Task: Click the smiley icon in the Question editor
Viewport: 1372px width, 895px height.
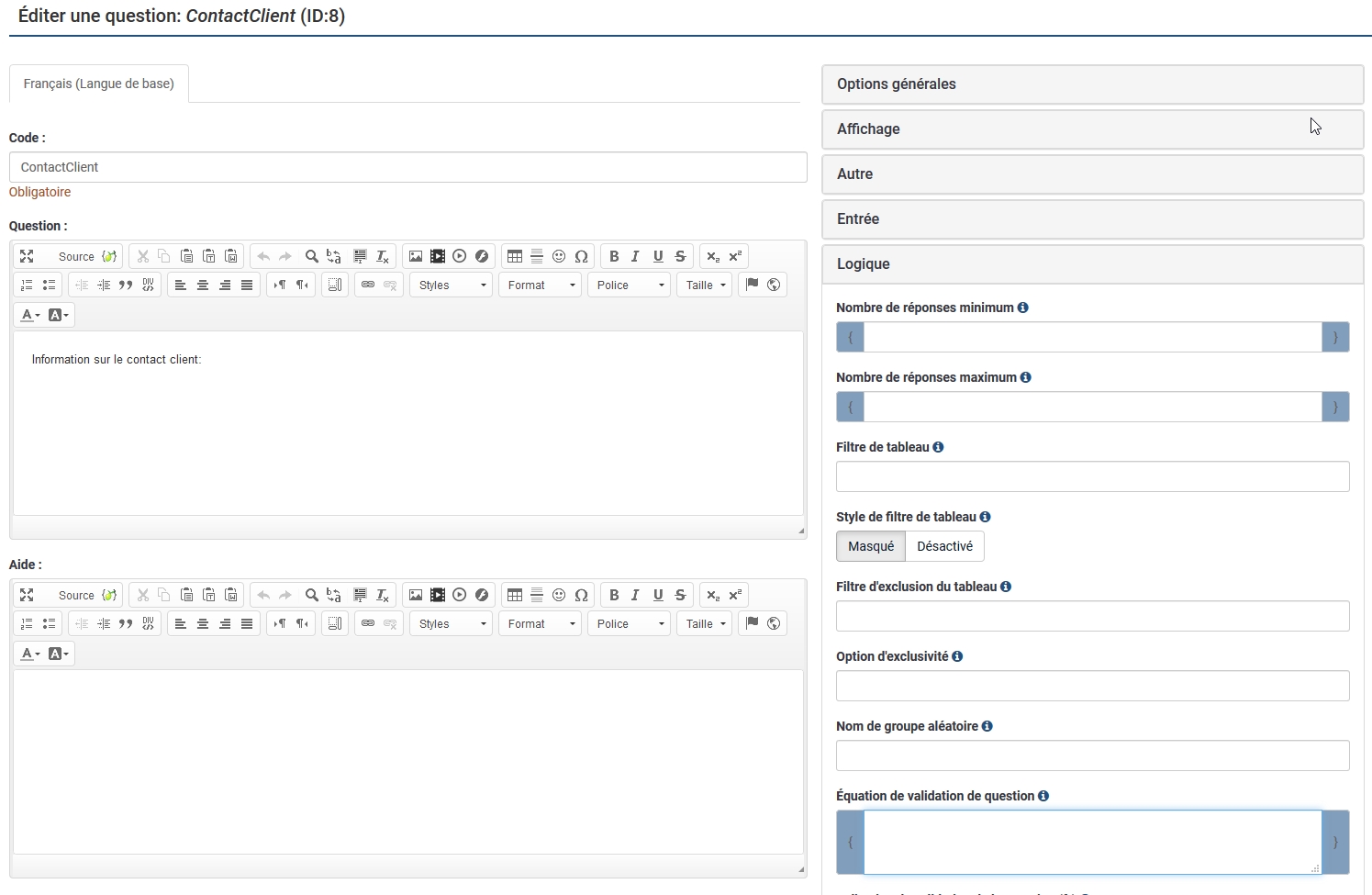Action: pyautogui.click(x=559, y=257)
